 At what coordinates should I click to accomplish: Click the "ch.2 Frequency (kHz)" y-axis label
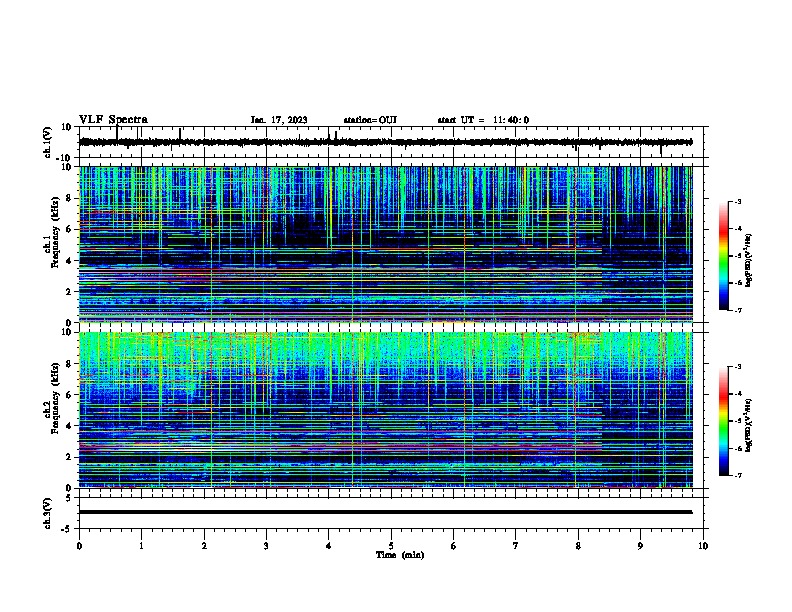pos(51,398)
